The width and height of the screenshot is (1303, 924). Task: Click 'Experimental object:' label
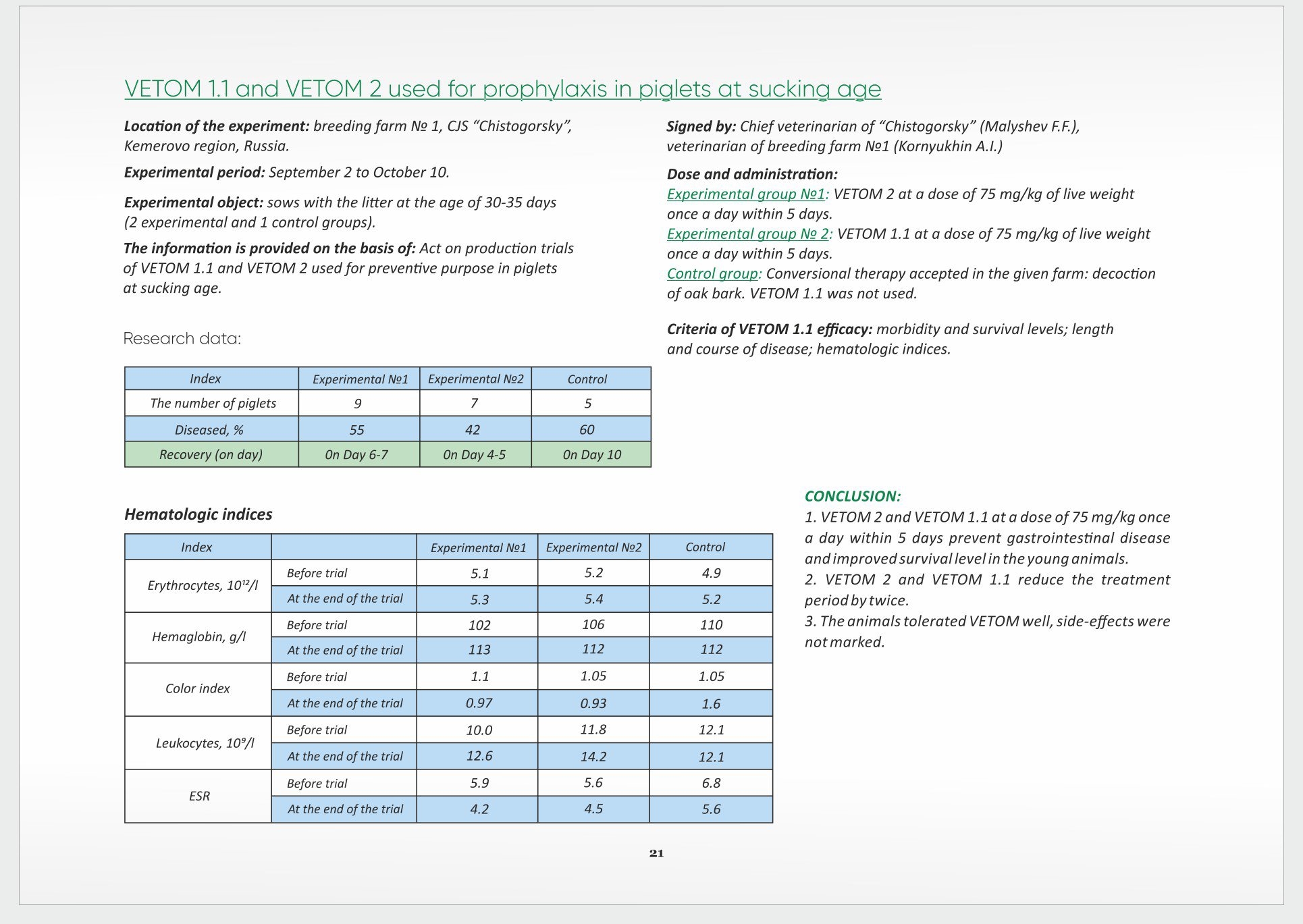point(194,202)
